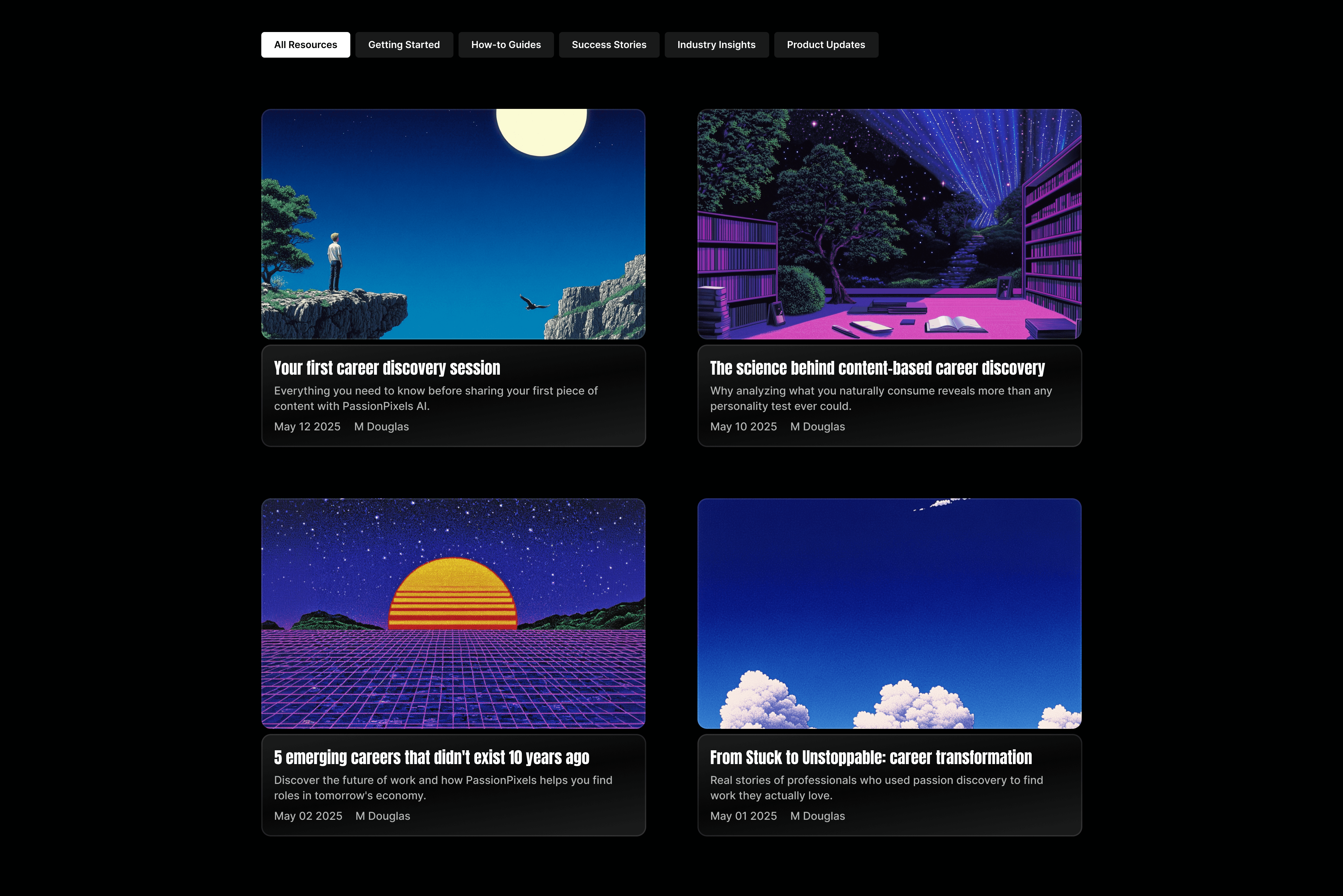1343x896 pixels.
Task: Click the retro sunset grid thumbnail
Action: click(453, 614)
